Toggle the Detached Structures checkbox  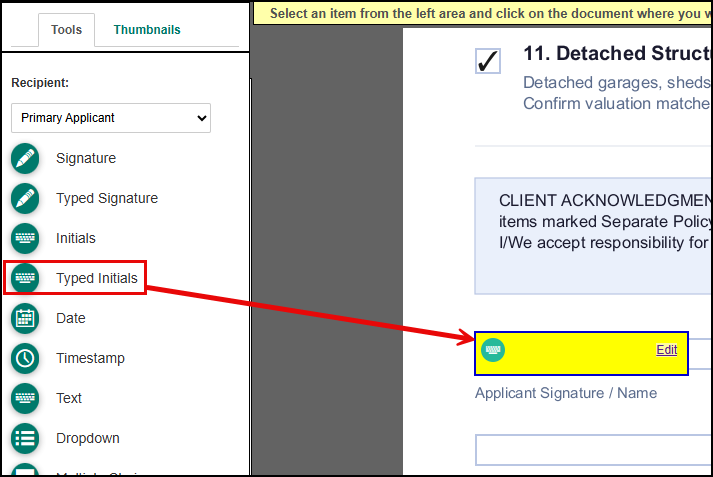488,61
